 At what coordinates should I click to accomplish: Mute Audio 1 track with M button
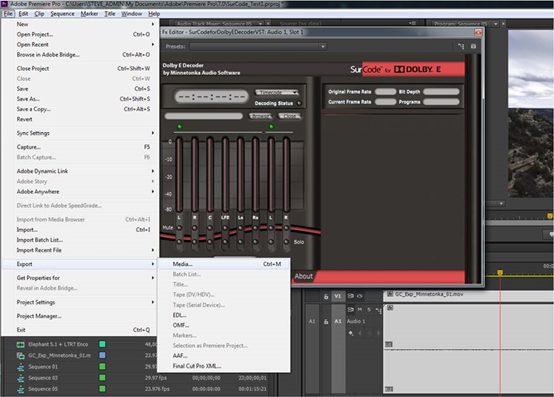pyautogui.click(x=360, y=310)
